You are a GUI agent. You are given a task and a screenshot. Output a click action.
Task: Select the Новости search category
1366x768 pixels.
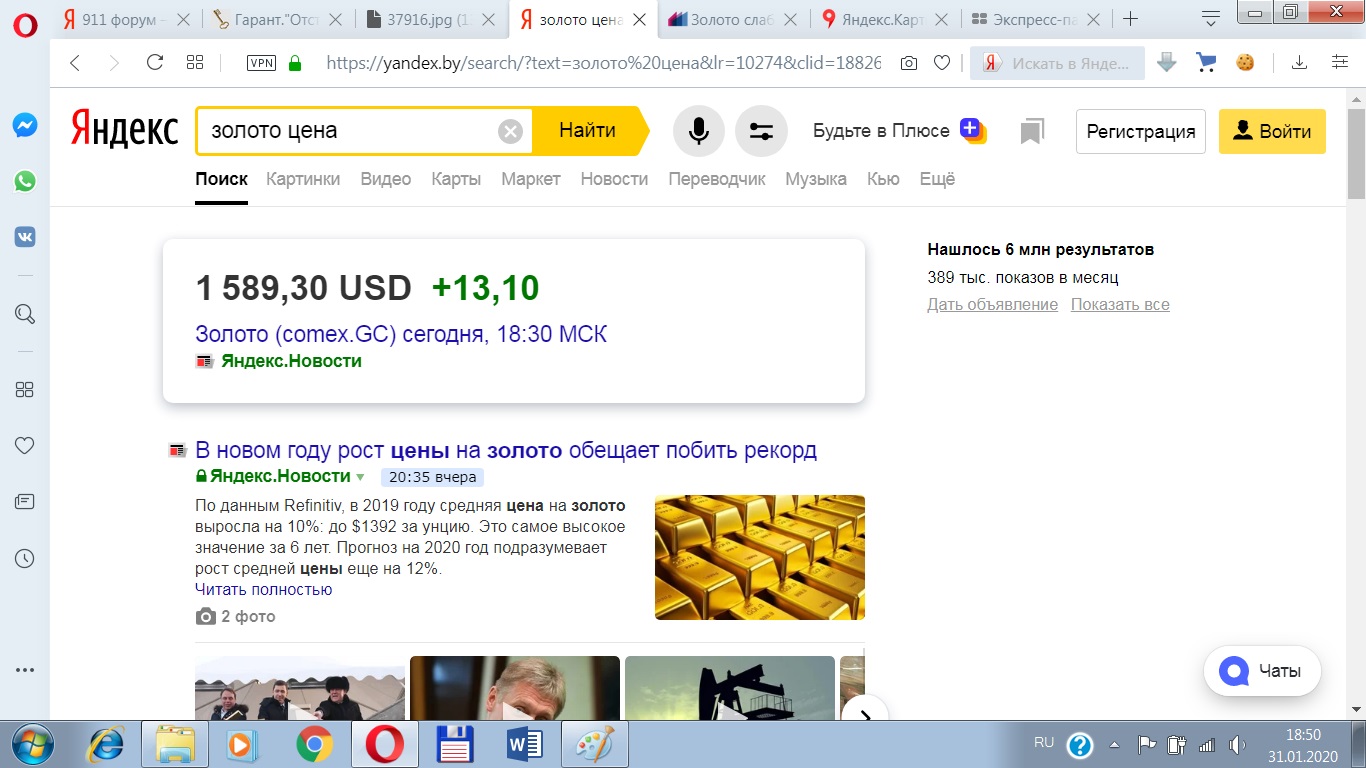(x=614, y=179)
